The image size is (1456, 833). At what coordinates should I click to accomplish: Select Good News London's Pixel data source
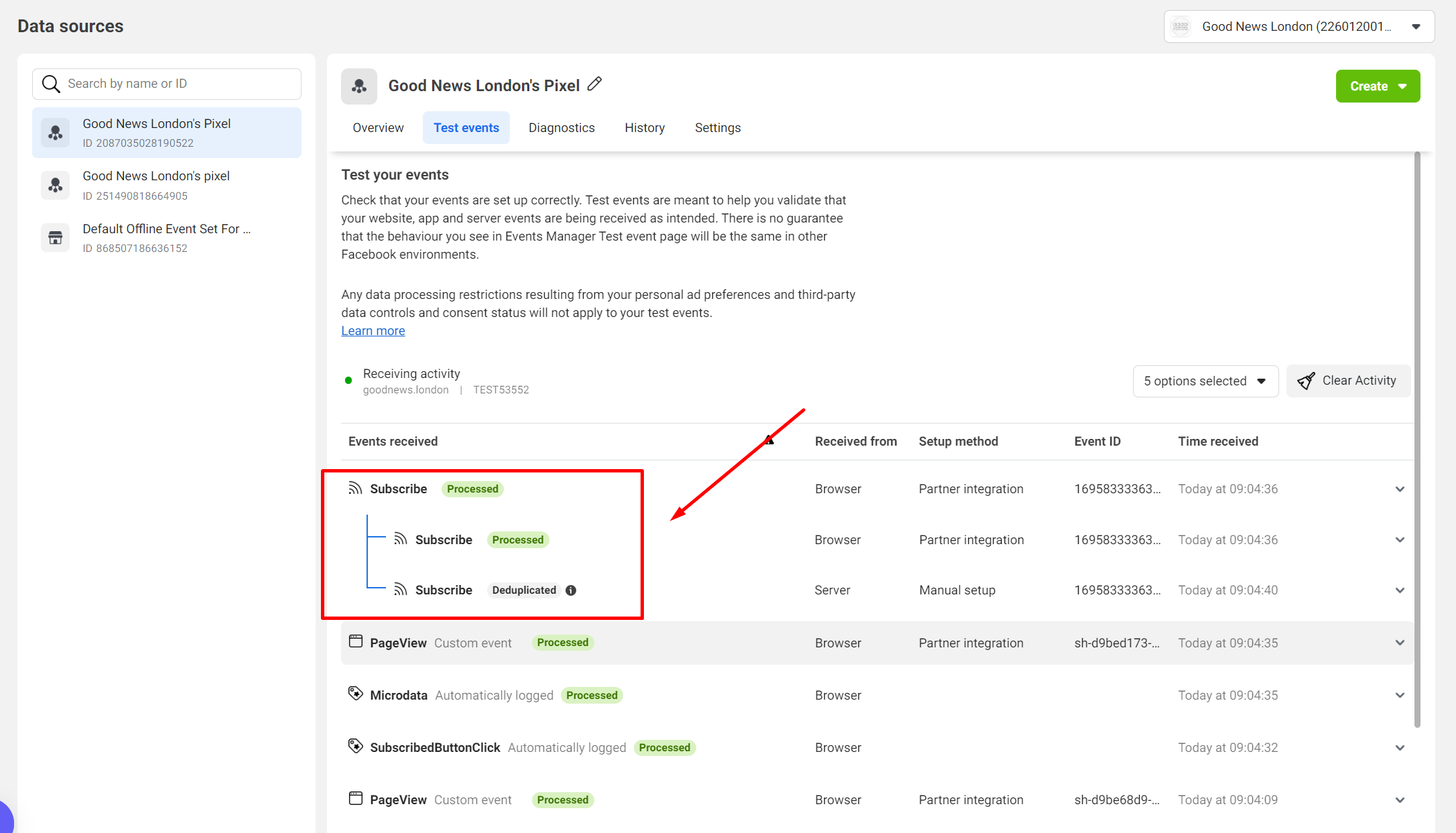pos(167,133)
